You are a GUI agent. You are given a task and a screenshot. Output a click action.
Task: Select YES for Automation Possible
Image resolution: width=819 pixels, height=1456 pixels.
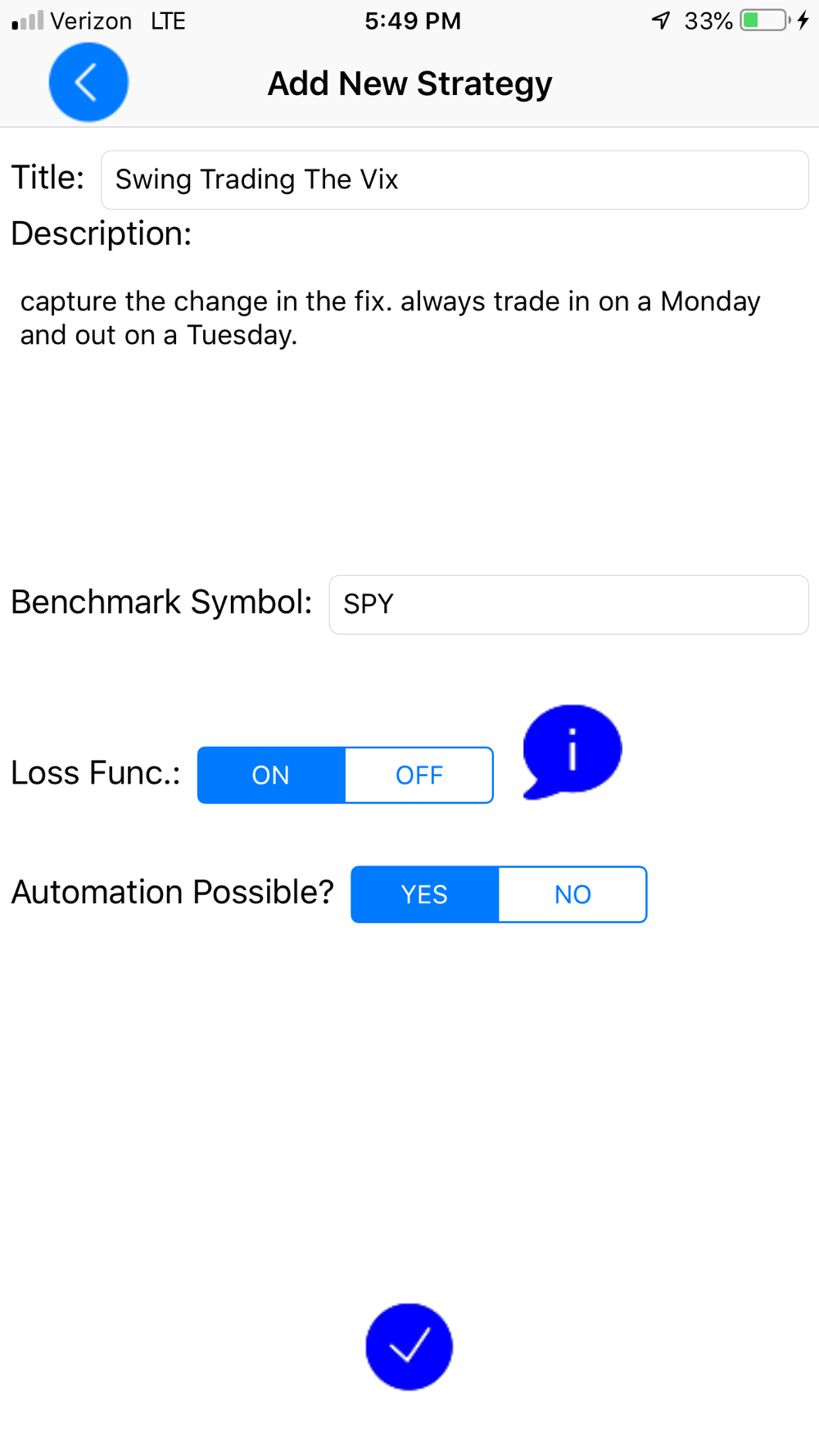coord(424,894)
